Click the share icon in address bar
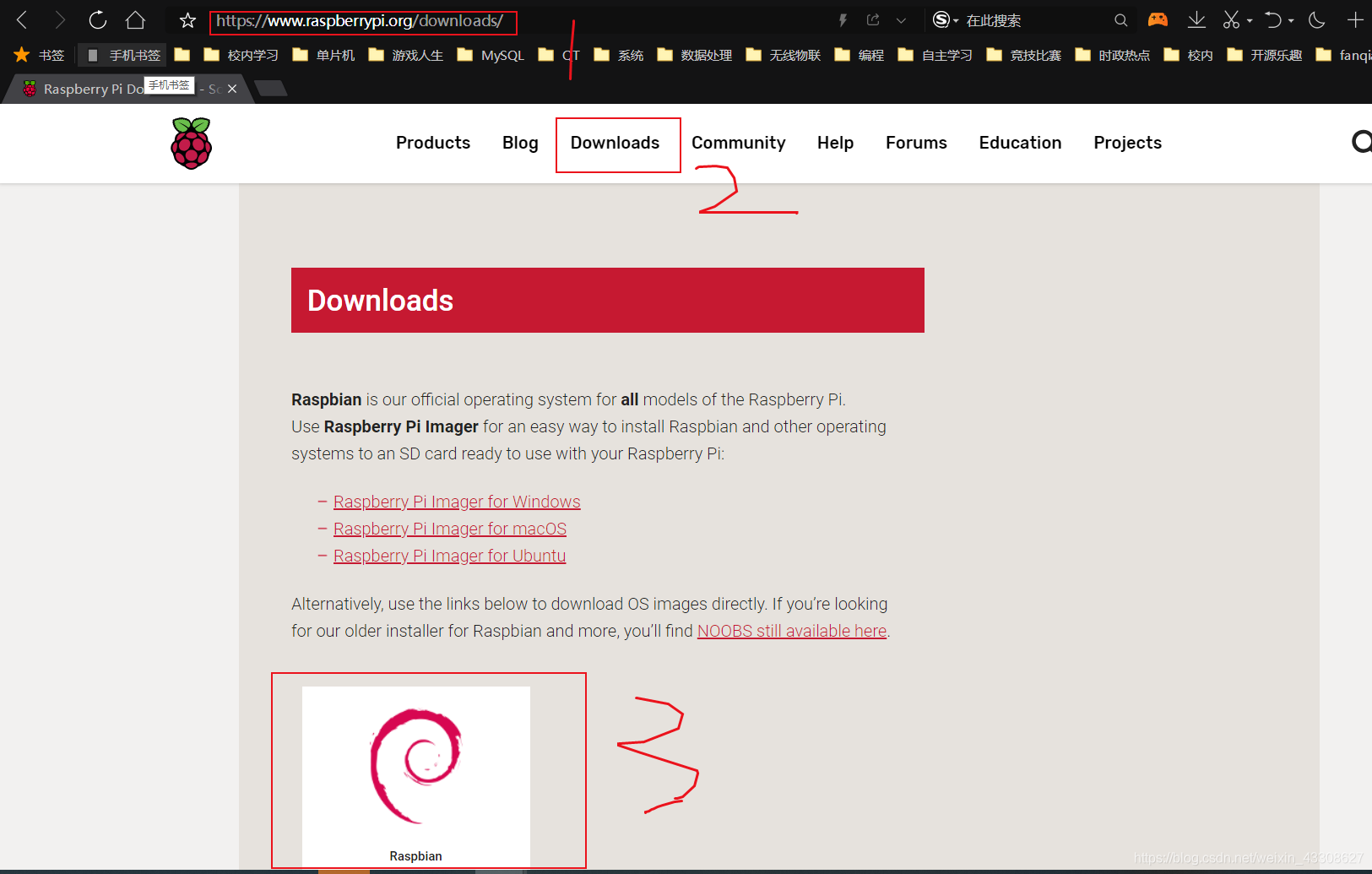The height and width of the screenshot is (874, 1372). 873,20
